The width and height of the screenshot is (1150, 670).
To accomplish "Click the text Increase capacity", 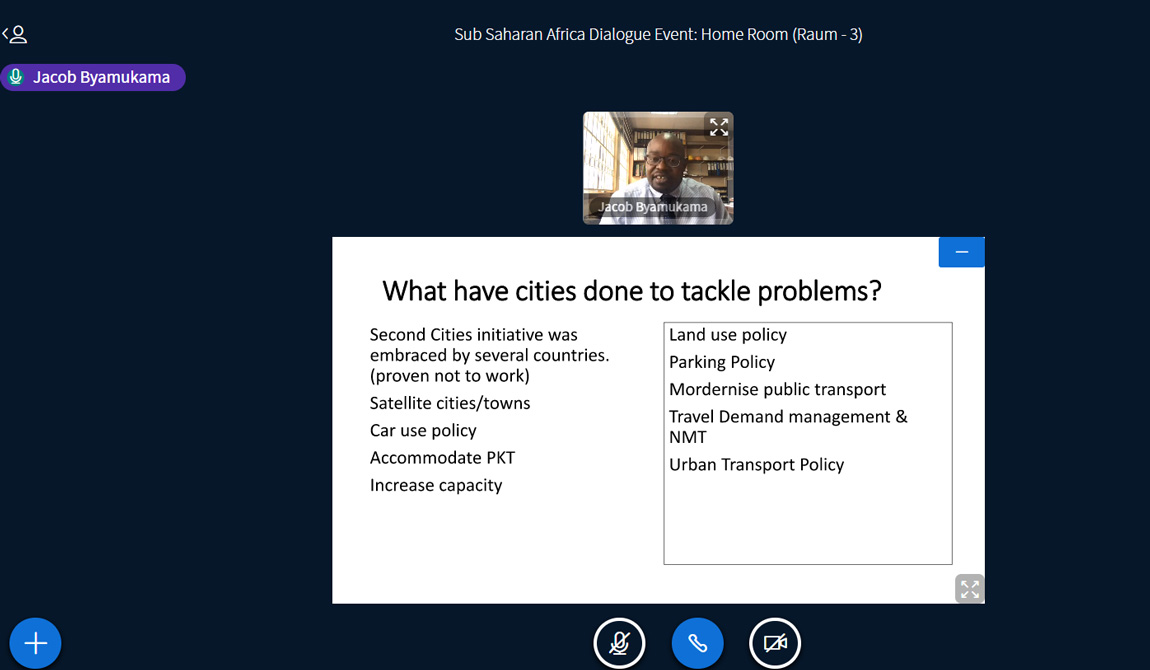I will pos(436,485).
